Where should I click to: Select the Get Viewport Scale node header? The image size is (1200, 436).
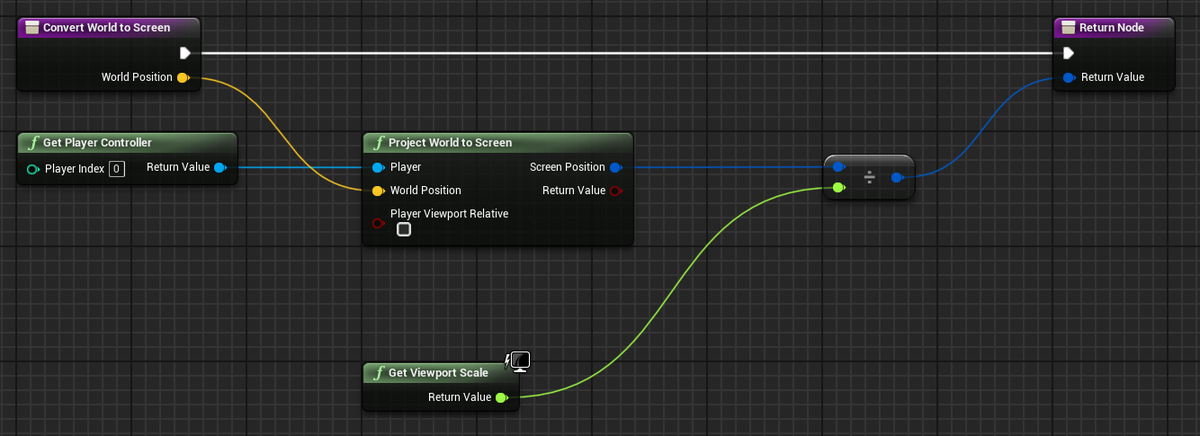(439, 372)
